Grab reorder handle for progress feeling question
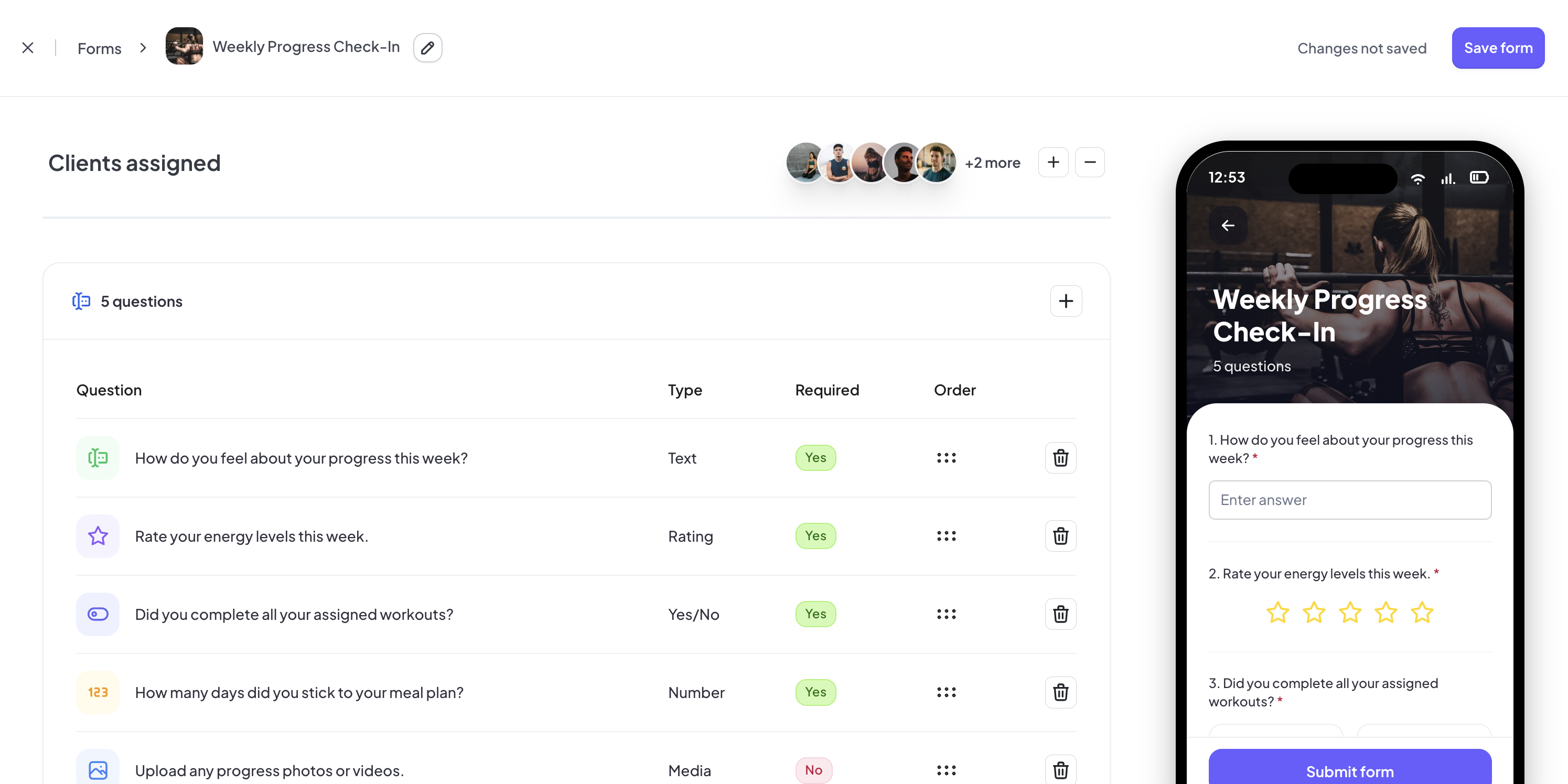This screenshot has width=1568, height=784. point(946,458)
